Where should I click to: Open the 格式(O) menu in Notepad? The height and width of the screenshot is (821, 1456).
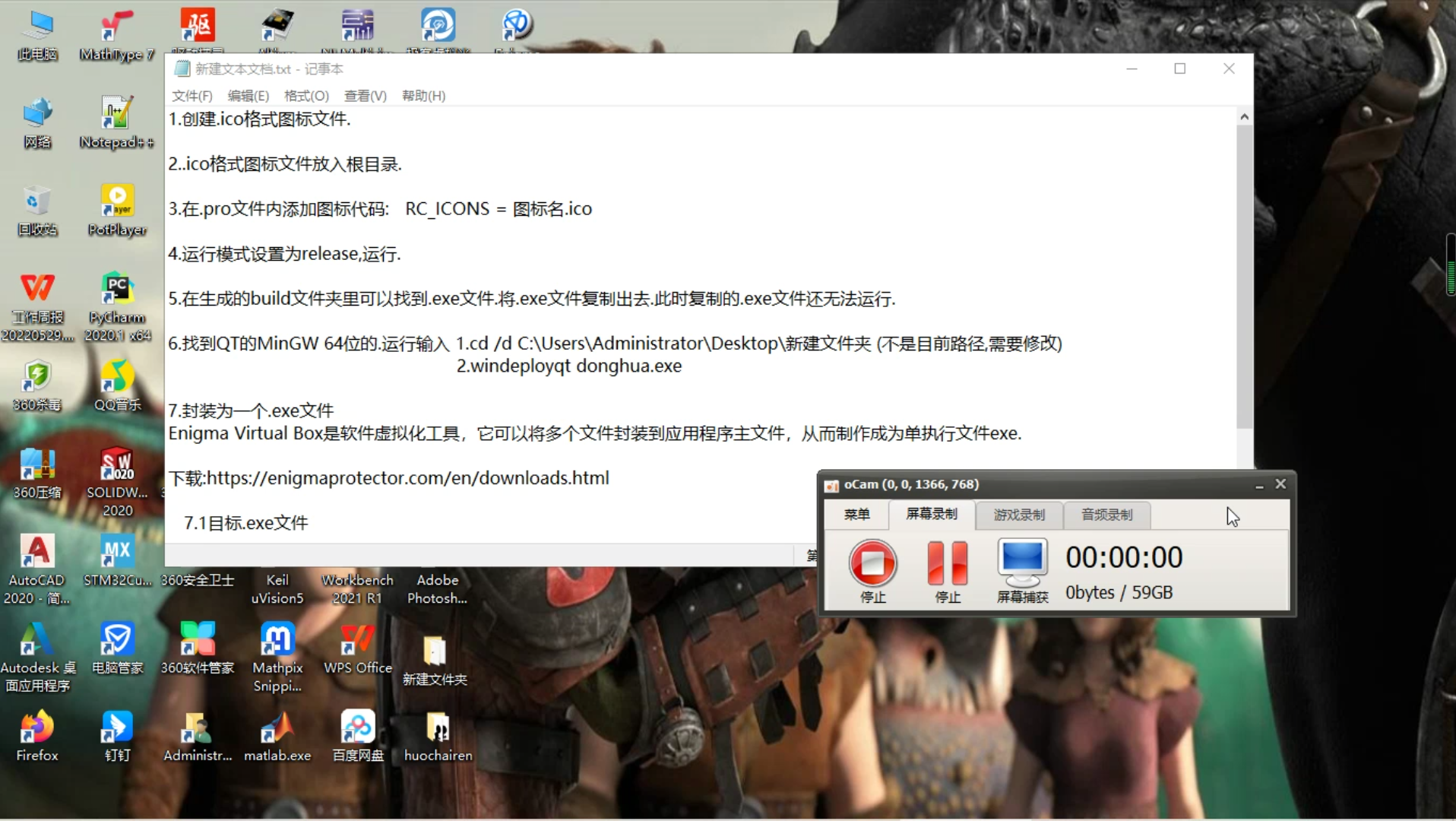click(305, 96)
